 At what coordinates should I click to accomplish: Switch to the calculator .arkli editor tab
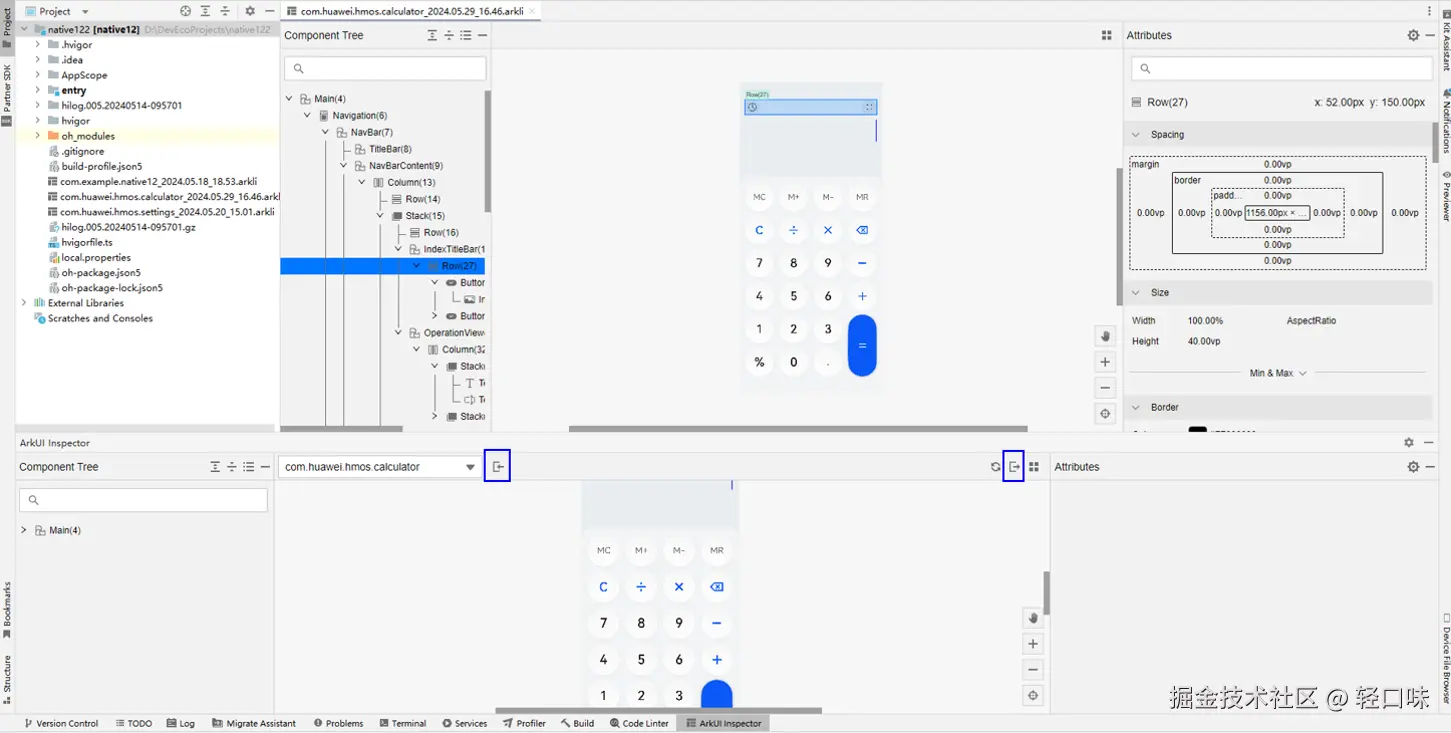[412, 11]
